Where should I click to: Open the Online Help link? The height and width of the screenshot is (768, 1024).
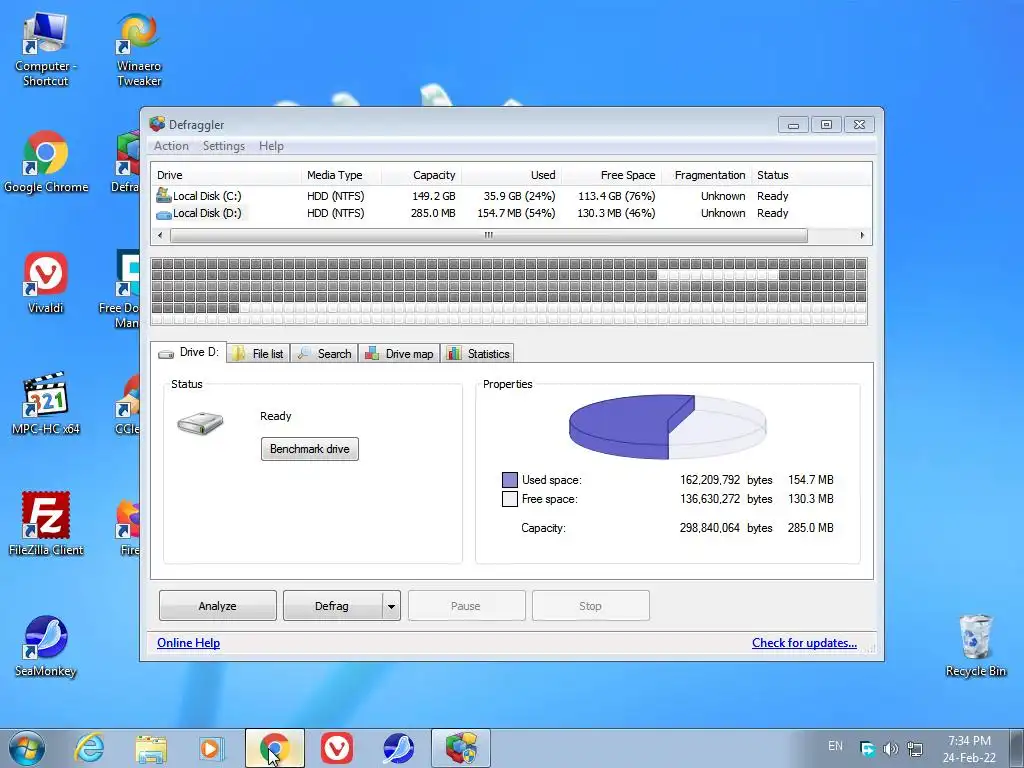click(x=188, y=643)
